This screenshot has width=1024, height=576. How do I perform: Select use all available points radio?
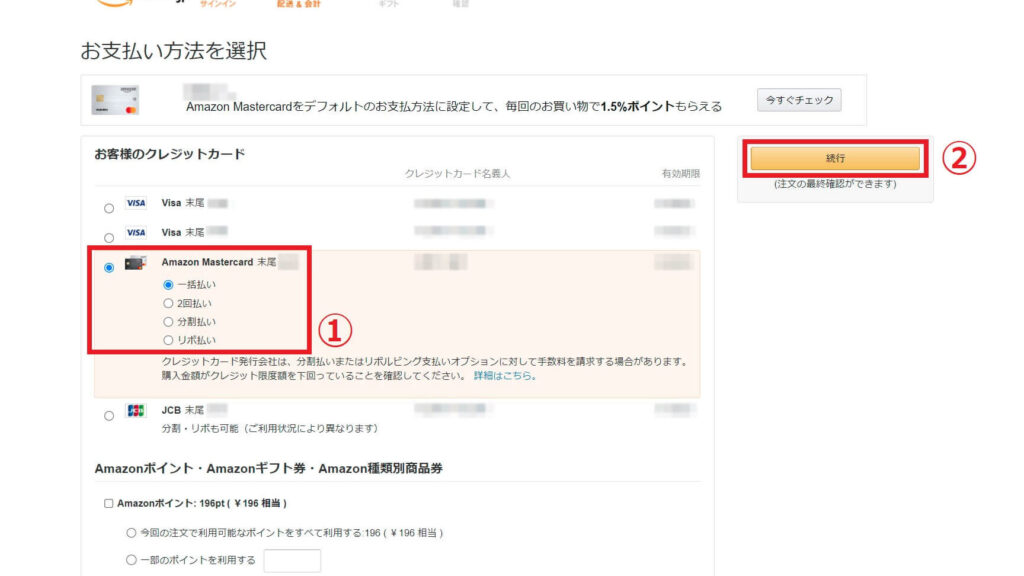click(x=131, y=533)
